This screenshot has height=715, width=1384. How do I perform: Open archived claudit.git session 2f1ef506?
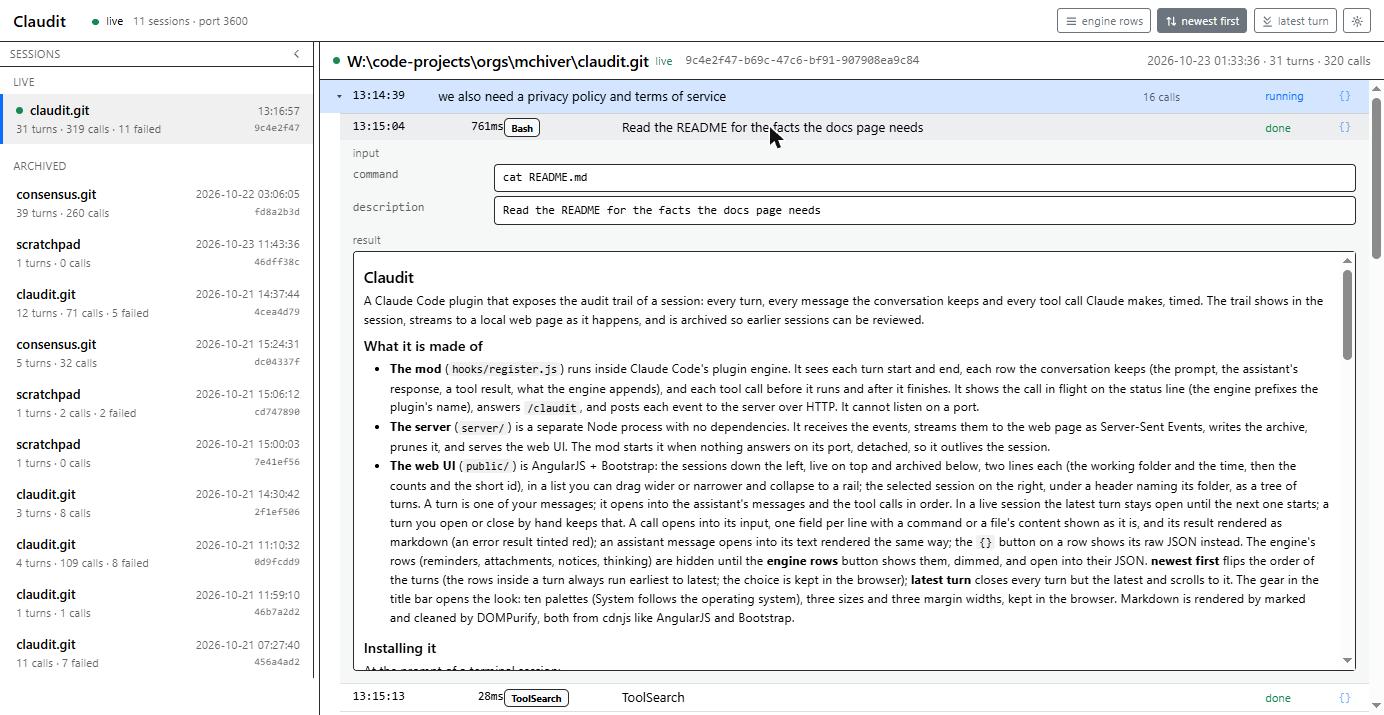(x=157, y=503)
